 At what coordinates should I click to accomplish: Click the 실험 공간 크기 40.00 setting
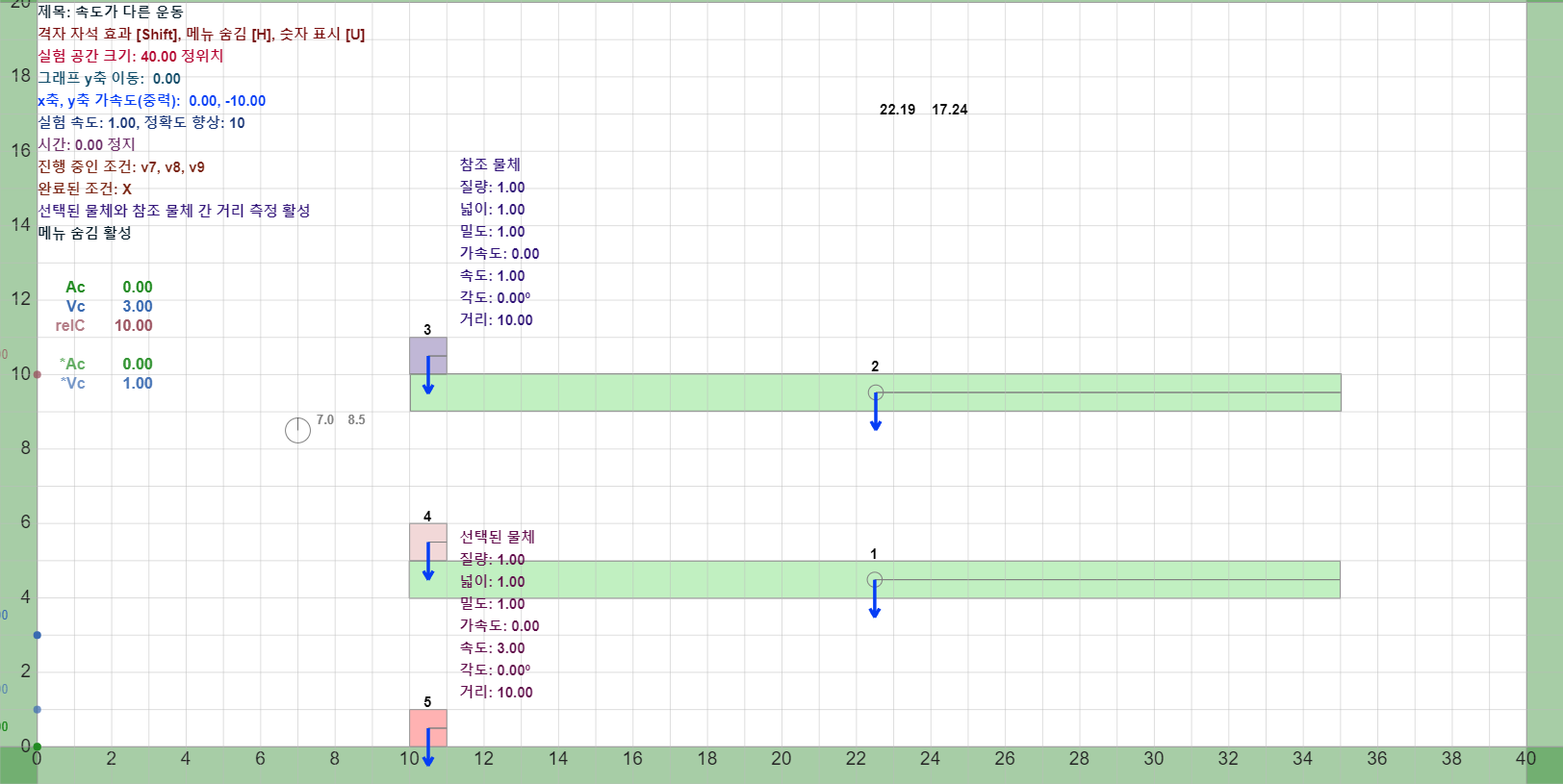131,56
